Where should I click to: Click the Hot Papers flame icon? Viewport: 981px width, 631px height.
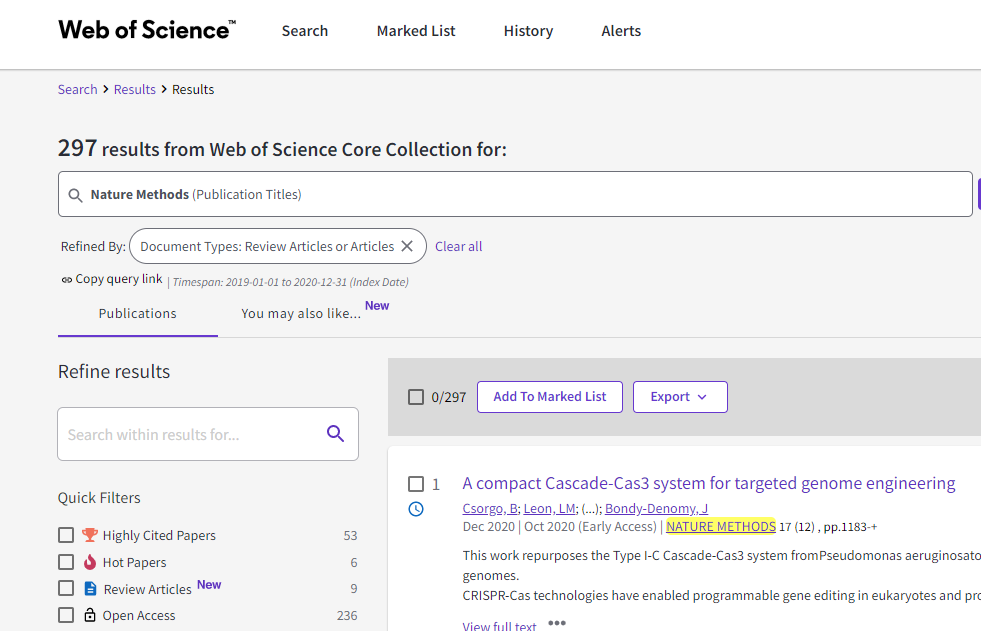pyautogui.click(x=90, y=562)
